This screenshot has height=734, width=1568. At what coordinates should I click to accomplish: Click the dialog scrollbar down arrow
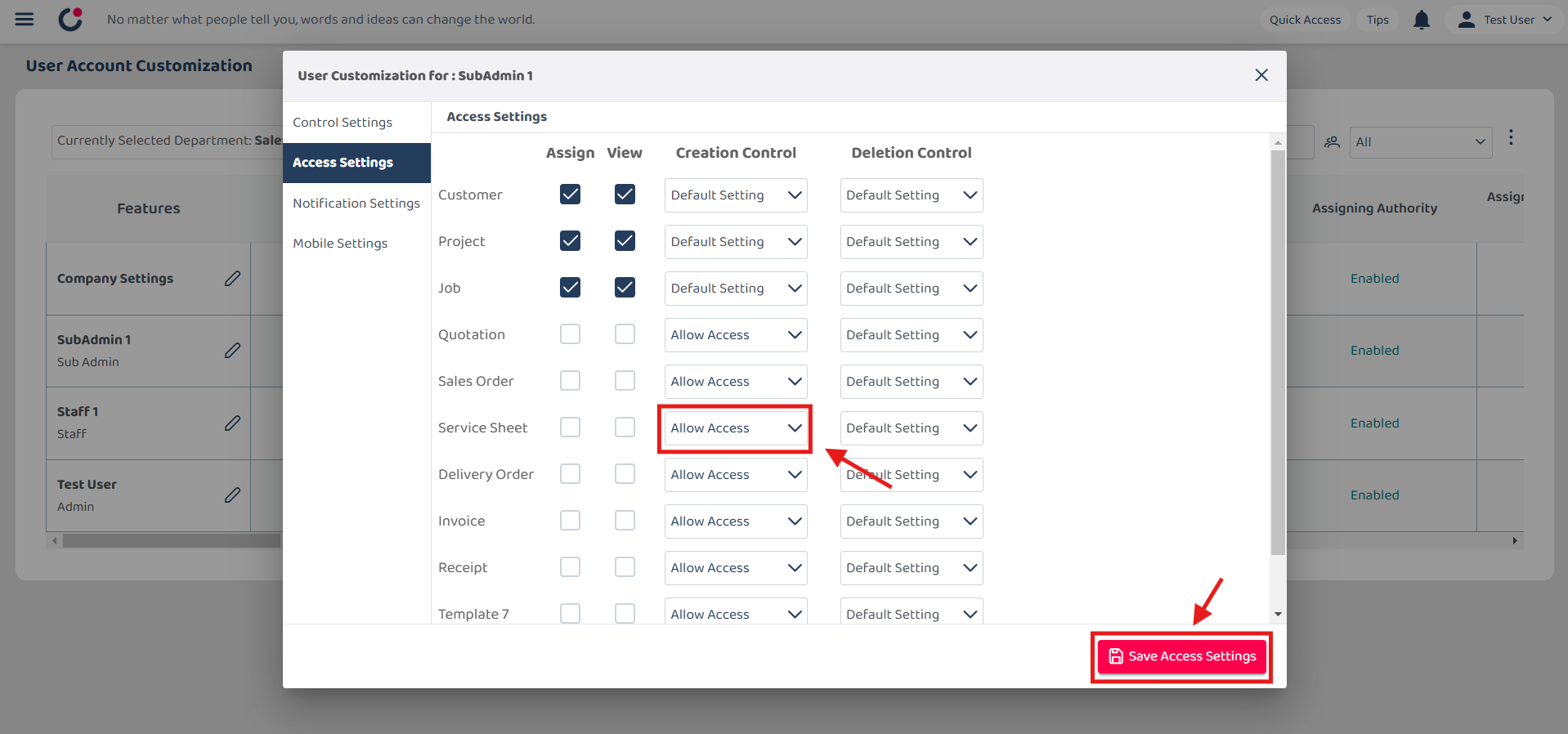pyautogui.click(x=1278, y=615)
